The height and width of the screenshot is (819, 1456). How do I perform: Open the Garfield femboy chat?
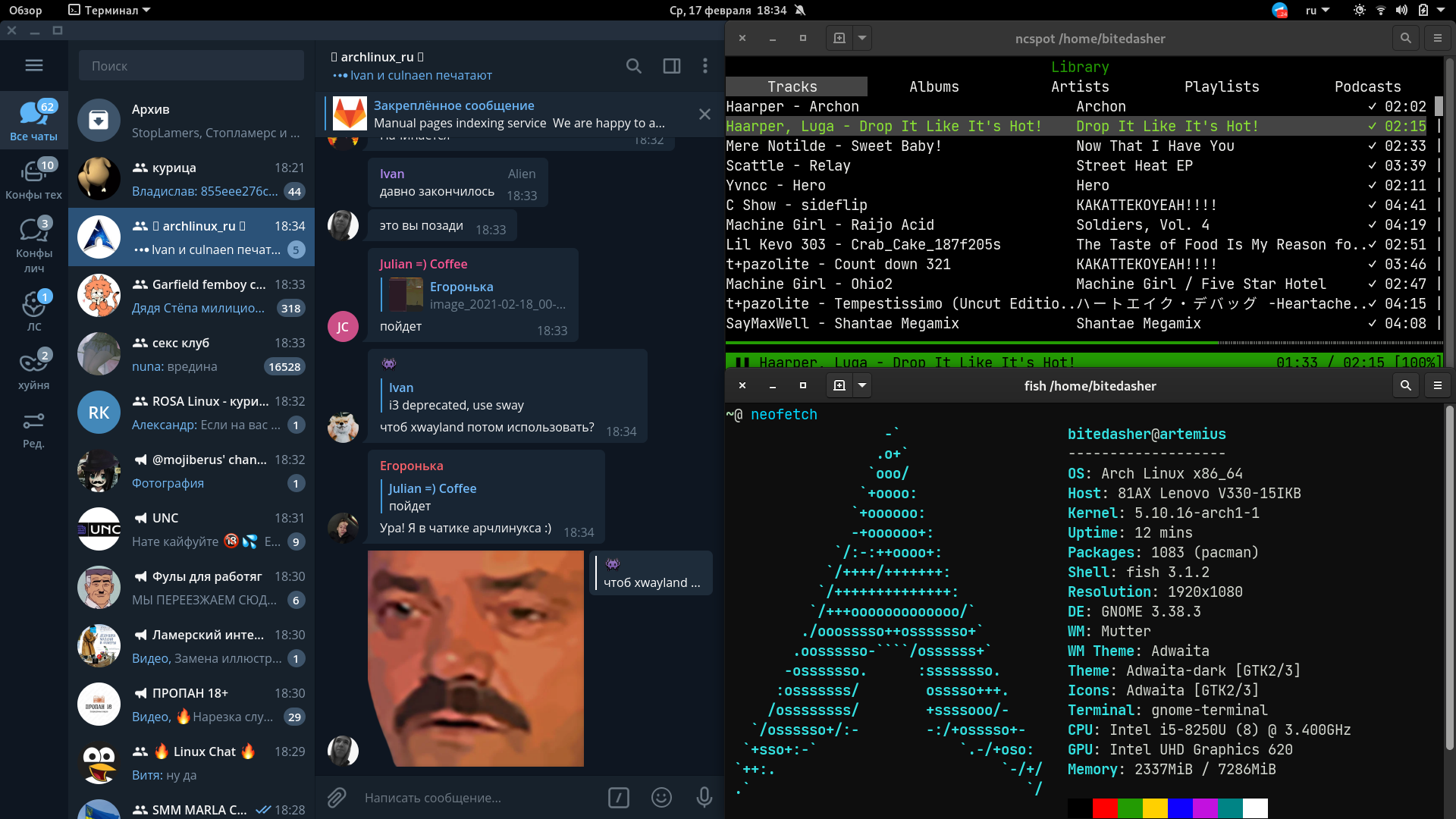(x=192, y=296)
